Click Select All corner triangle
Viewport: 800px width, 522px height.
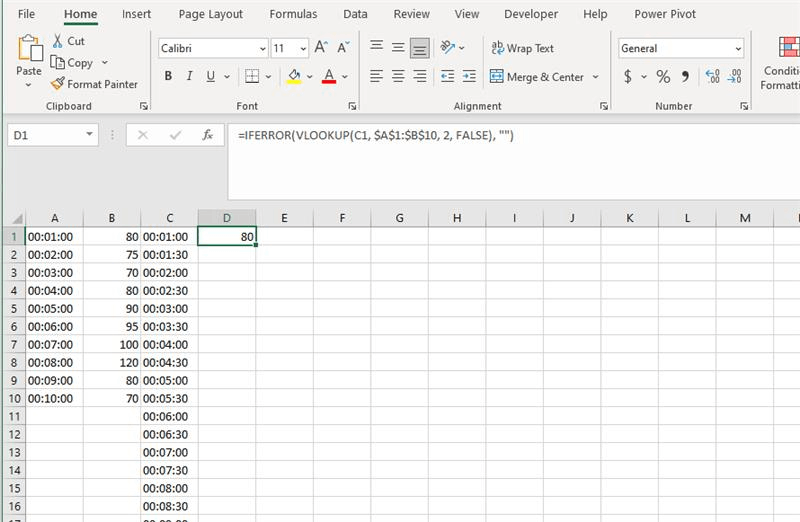coord(17,219)
